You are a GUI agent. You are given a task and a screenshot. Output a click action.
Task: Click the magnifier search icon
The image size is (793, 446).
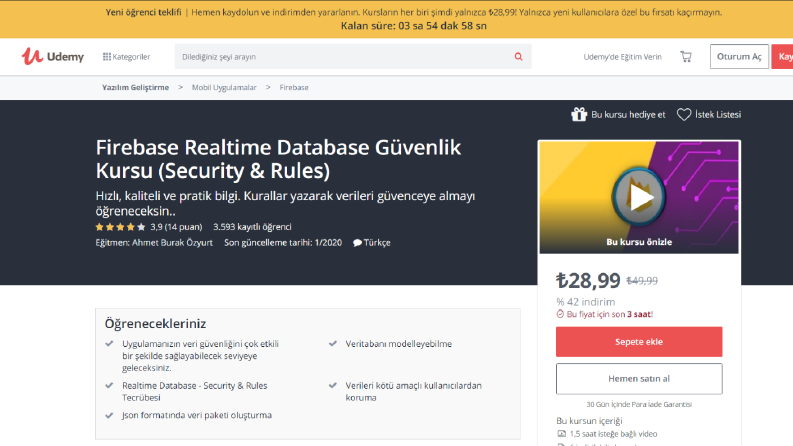(518, 57)
